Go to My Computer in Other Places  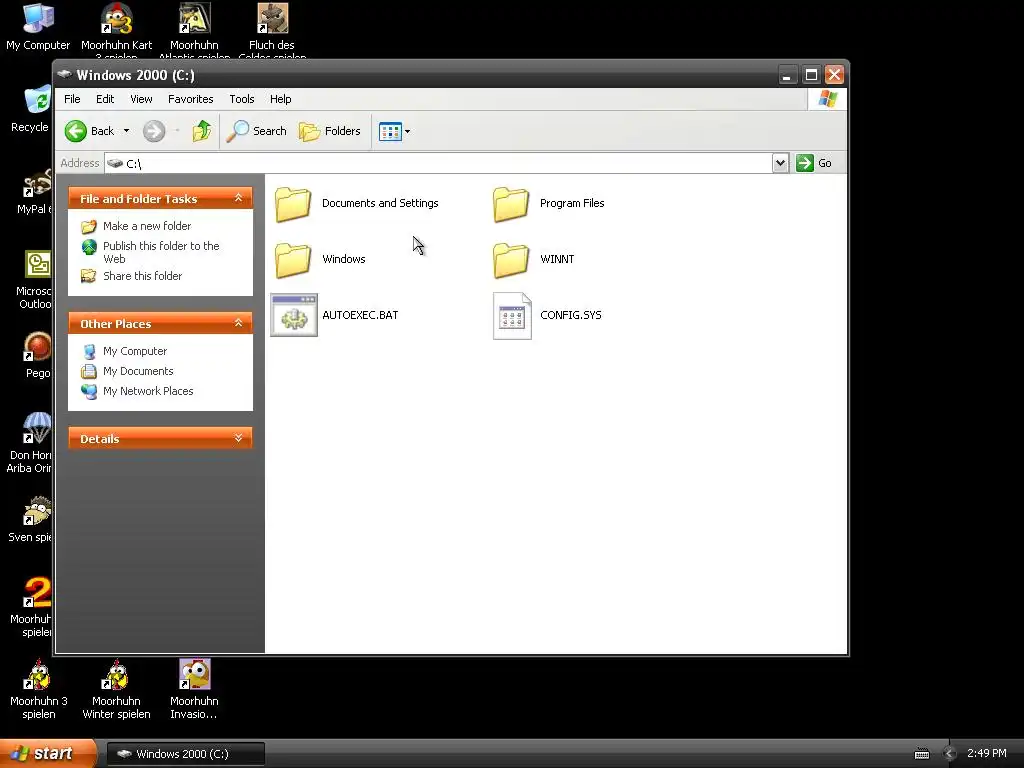click(135, 351)
